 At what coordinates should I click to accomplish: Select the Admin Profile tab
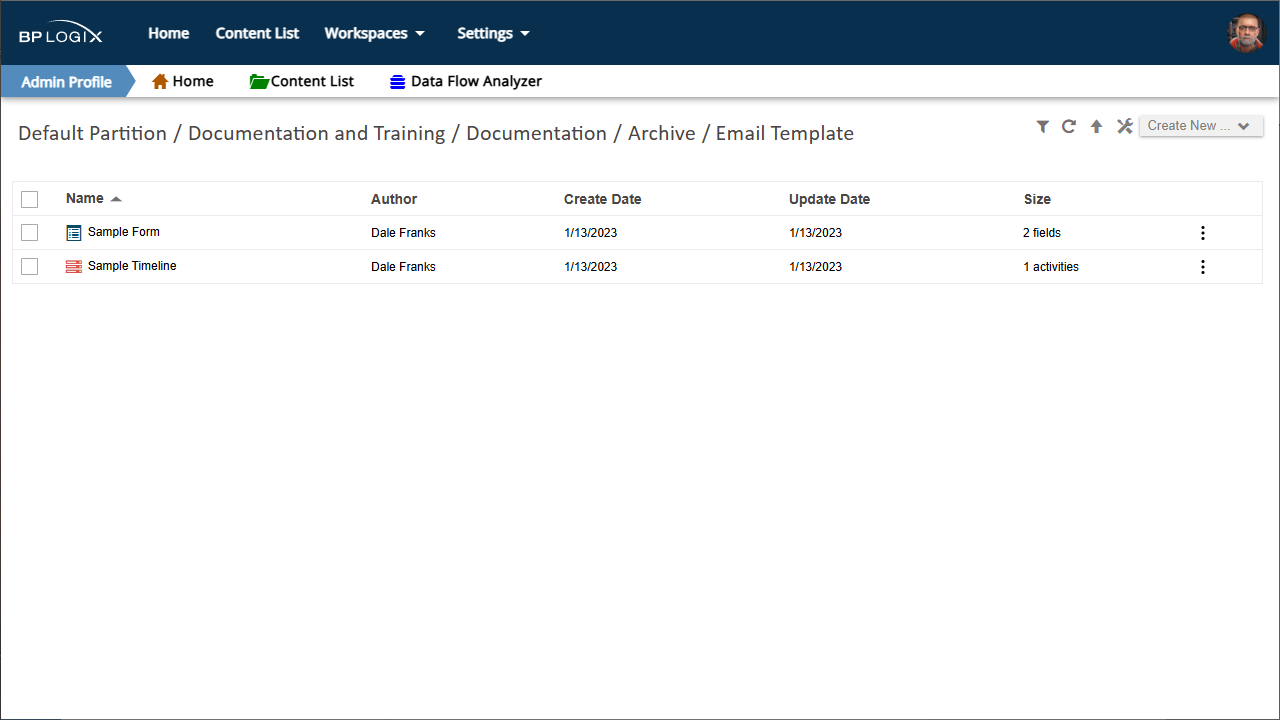[x=66, y=81]
